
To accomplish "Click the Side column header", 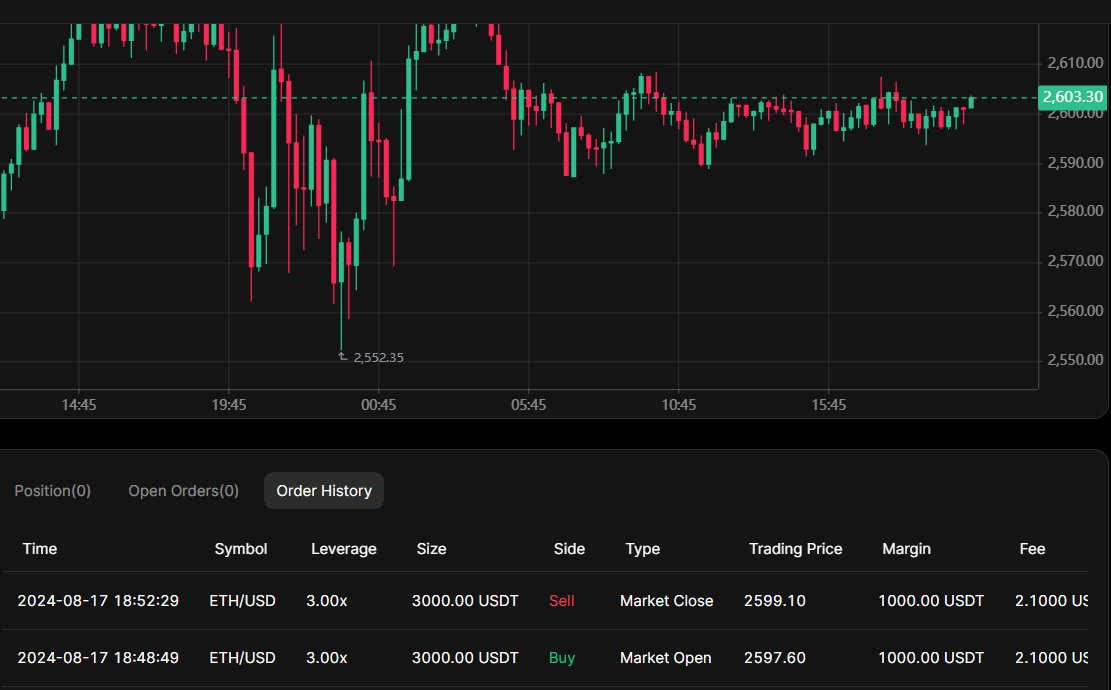I will (x=569, y=548).
